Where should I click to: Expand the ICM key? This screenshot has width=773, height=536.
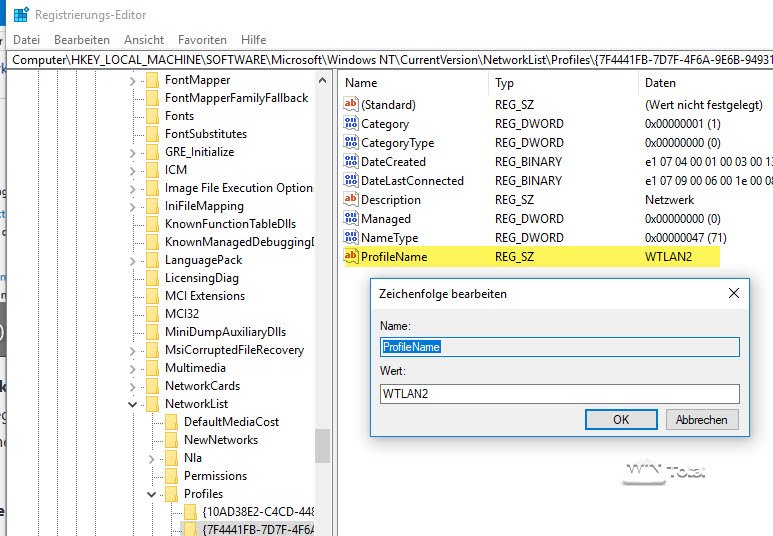coord(132,171)
